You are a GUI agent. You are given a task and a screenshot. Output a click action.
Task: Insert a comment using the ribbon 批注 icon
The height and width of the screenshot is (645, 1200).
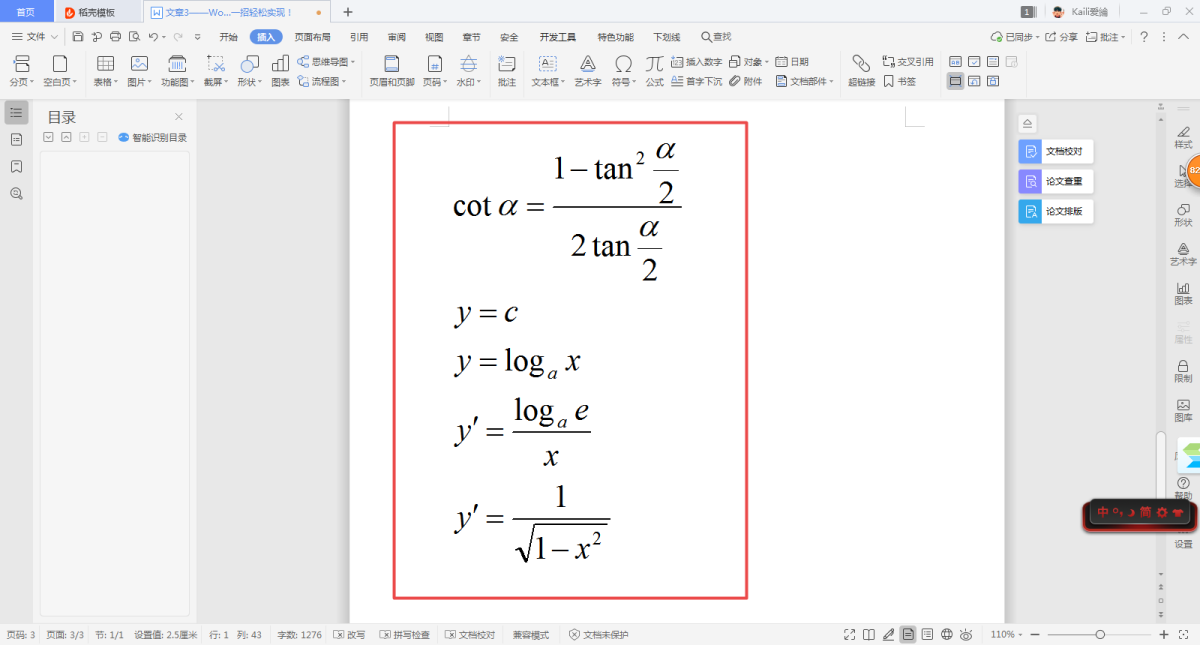pyautogui.click(x=507, y=70)
